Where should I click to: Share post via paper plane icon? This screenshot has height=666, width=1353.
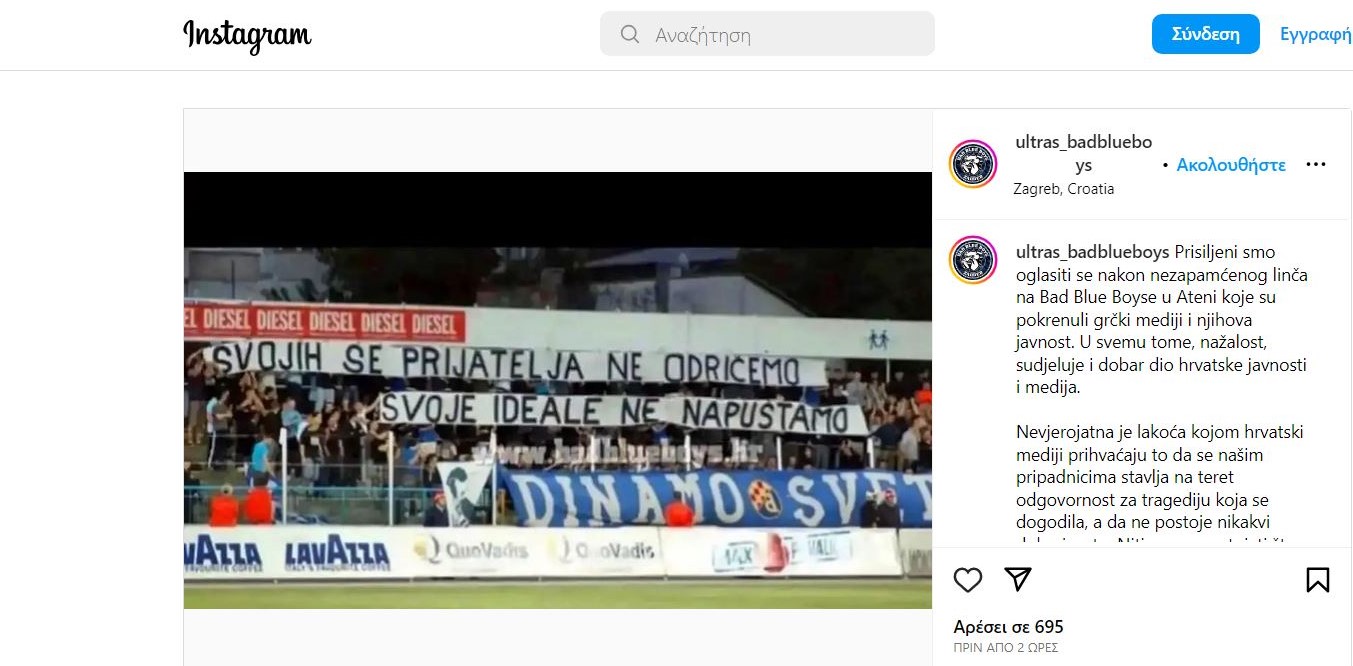pos(1017,580)
